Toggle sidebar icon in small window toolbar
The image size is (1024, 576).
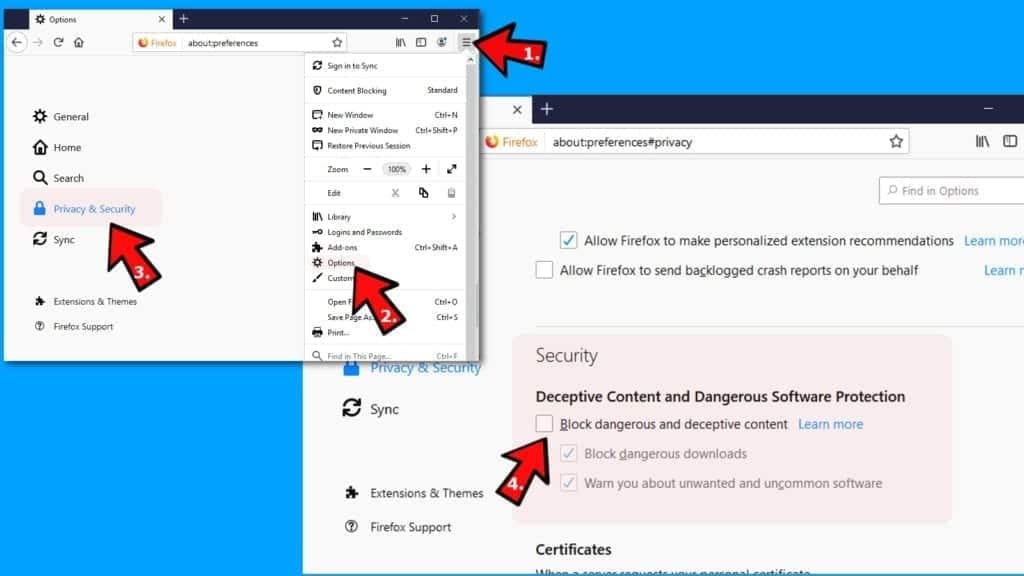point(421,42)
